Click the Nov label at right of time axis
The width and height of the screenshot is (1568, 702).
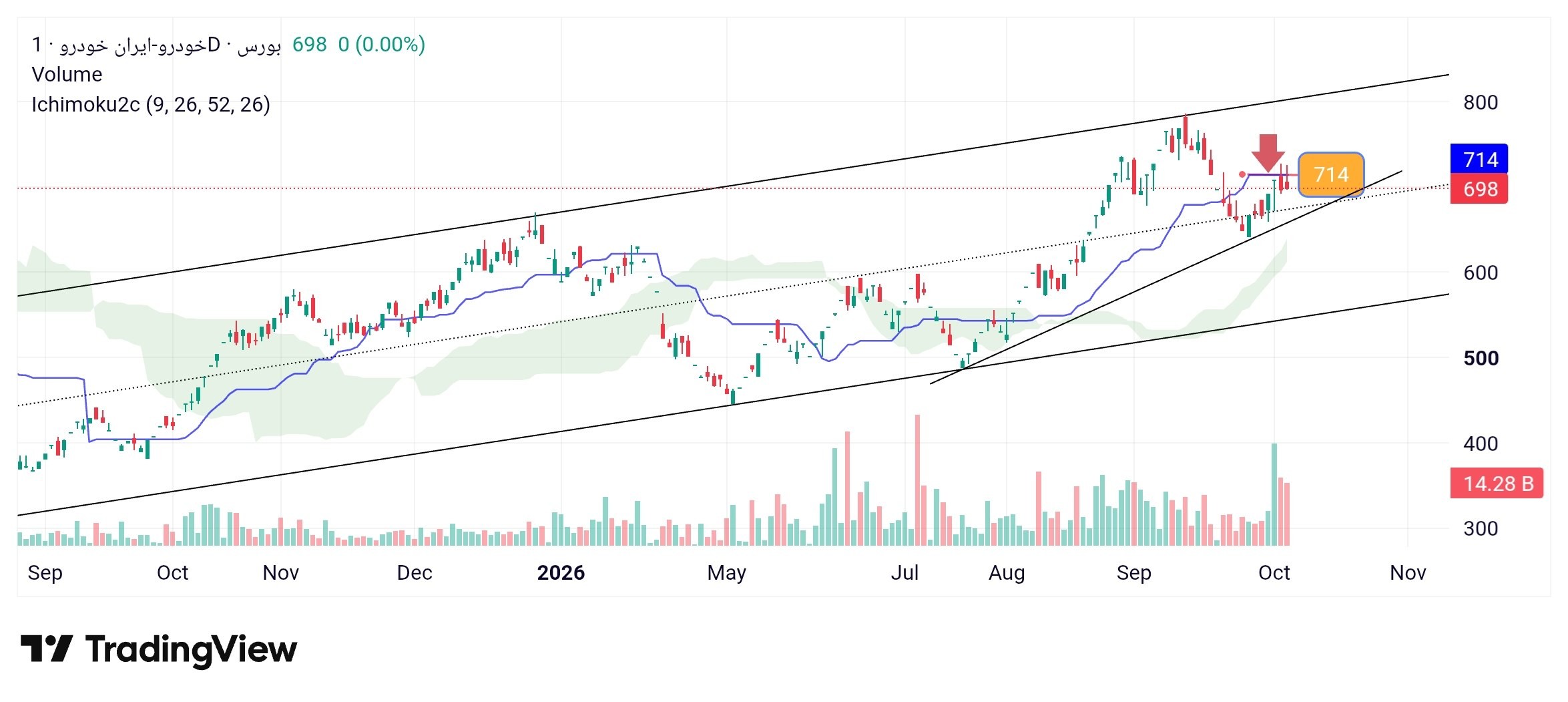coord(1408,572)
